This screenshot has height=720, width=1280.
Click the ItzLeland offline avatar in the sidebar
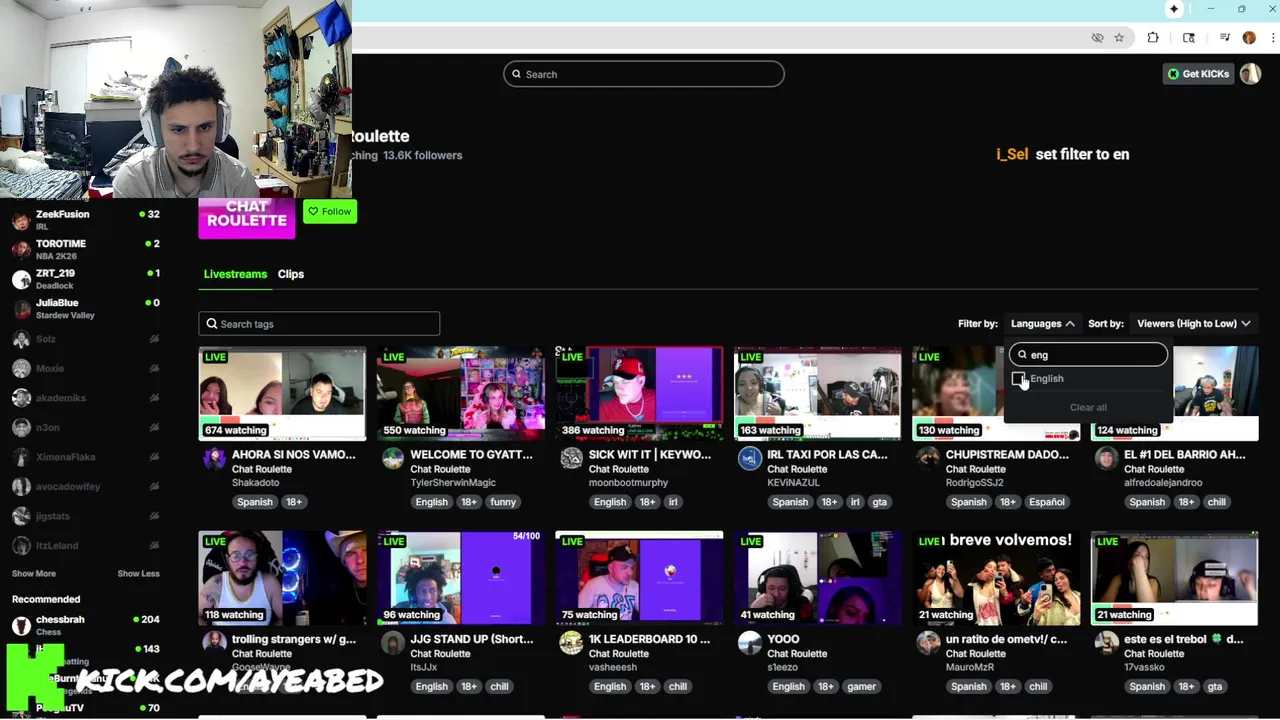tap(21, 545)
